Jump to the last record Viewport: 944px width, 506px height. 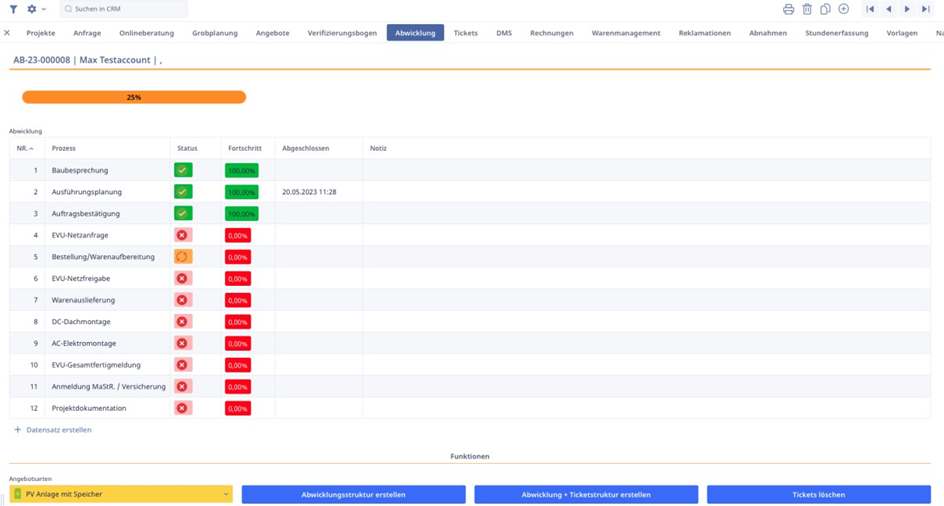pos(926,9)
